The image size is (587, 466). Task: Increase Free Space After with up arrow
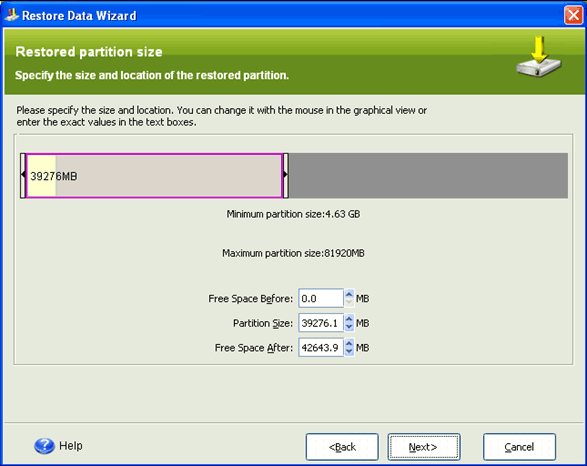click(x=349, y=343)
